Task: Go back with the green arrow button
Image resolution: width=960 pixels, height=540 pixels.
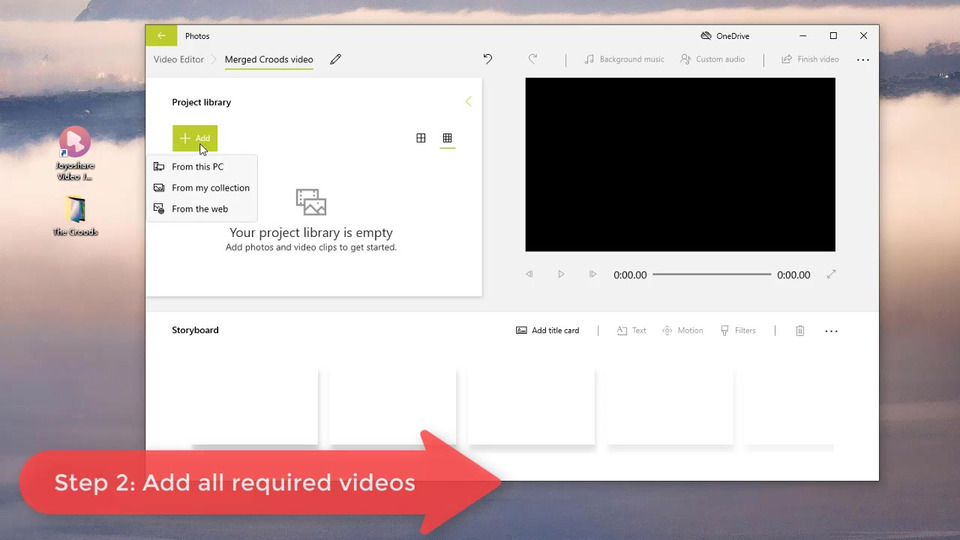Action: 162,36
